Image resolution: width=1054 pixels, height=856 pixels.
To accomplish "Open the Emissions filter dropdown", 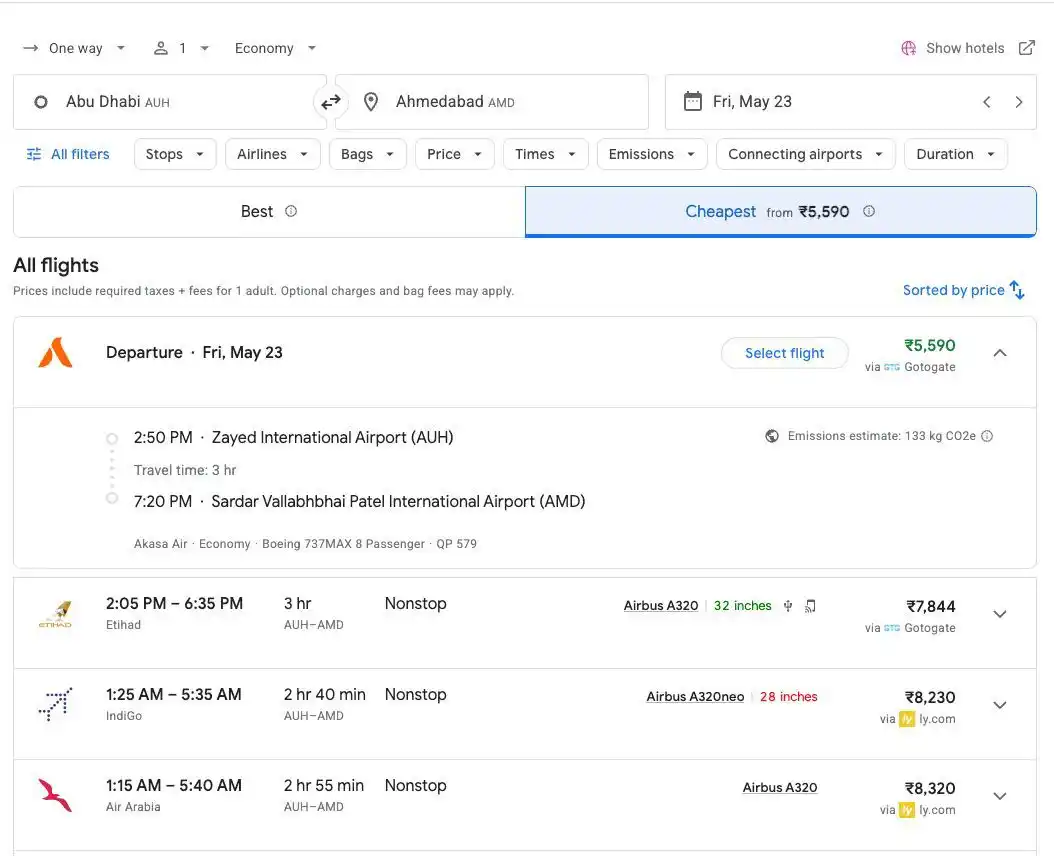I will 651,154.
